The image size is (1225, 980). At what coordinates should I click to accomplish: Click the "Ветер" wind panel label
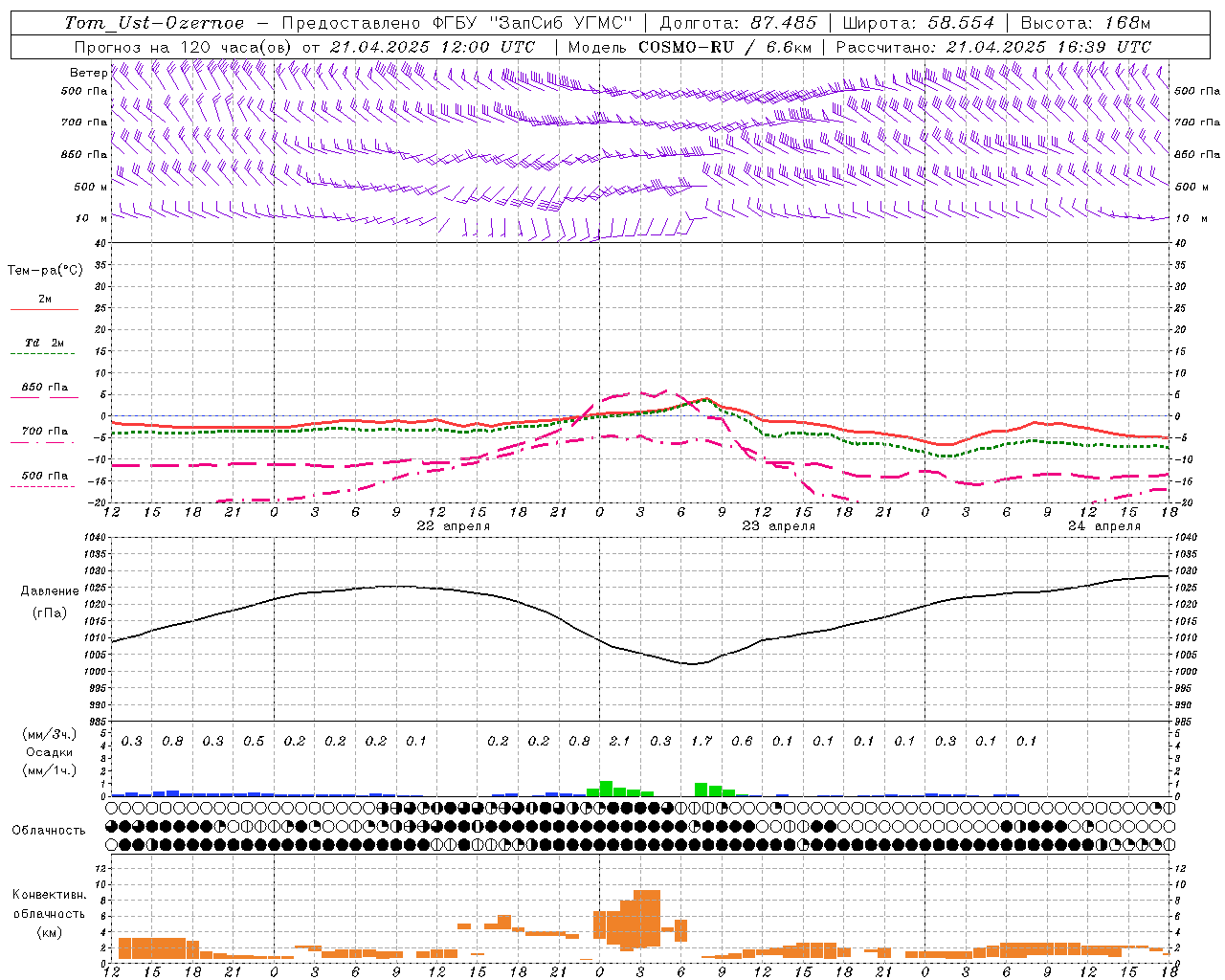pyautogui.click(x=88, y=73)
